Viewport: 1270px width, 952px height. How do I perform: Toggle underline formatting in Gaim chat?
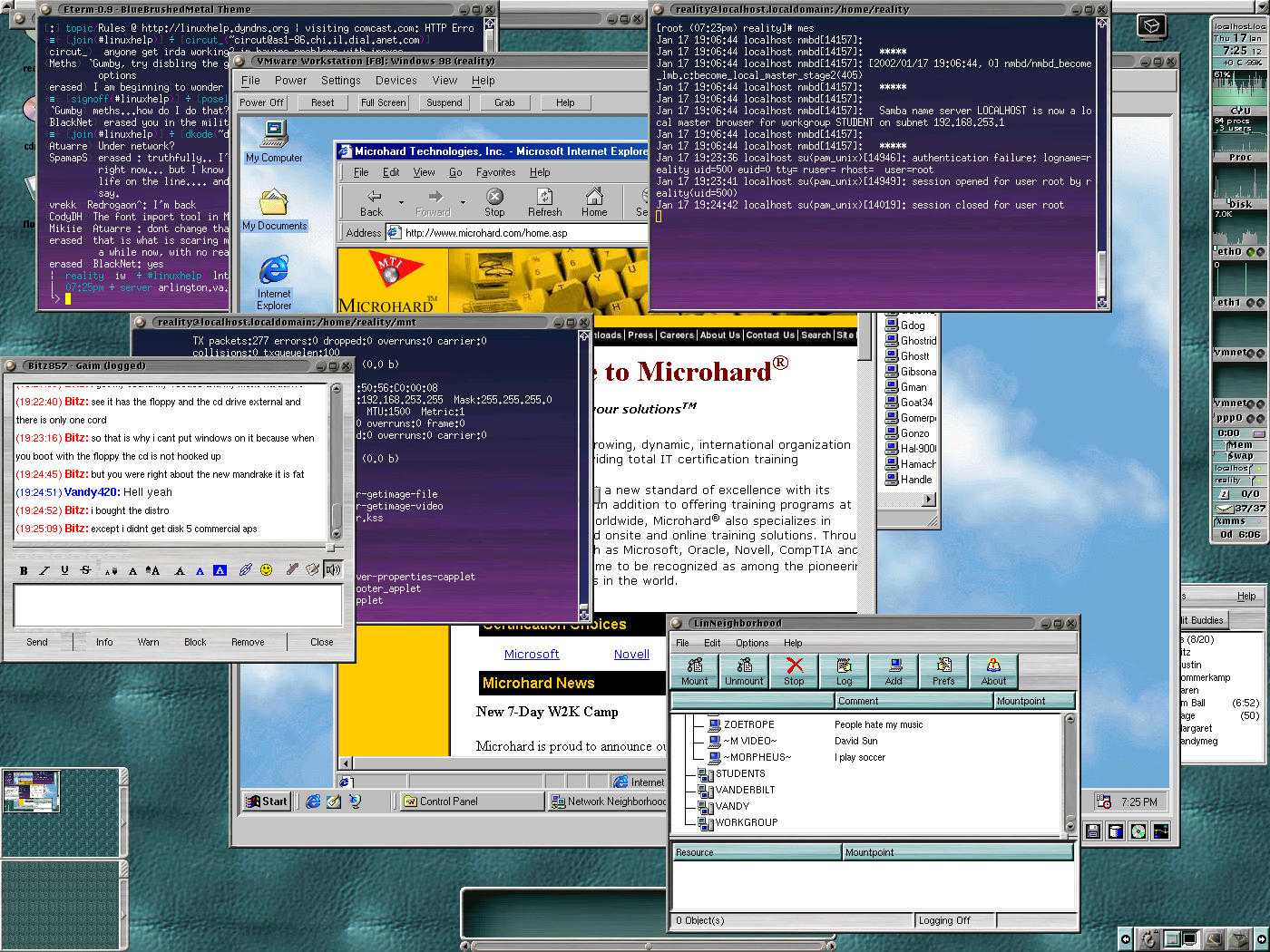coord(64,570)
